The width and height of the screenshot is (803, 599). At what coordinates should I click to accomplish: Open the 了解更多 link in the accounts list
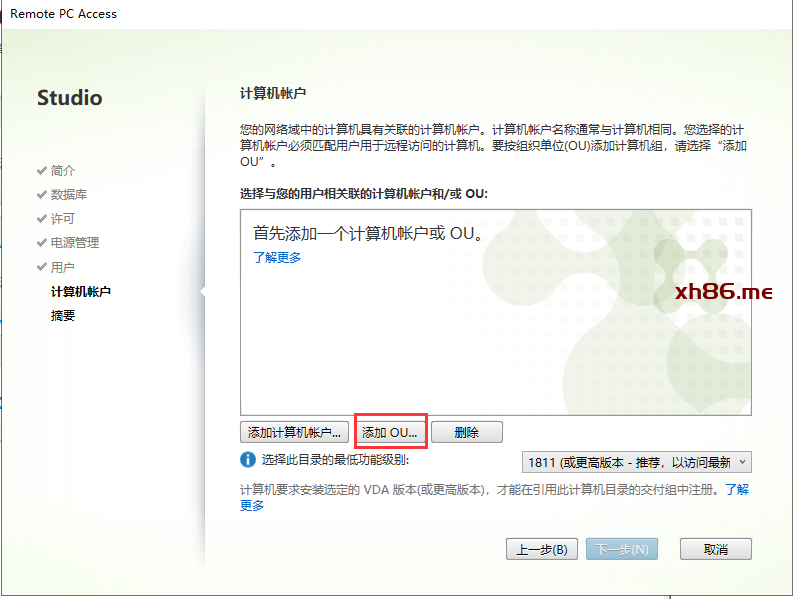[x=277, y=257]
